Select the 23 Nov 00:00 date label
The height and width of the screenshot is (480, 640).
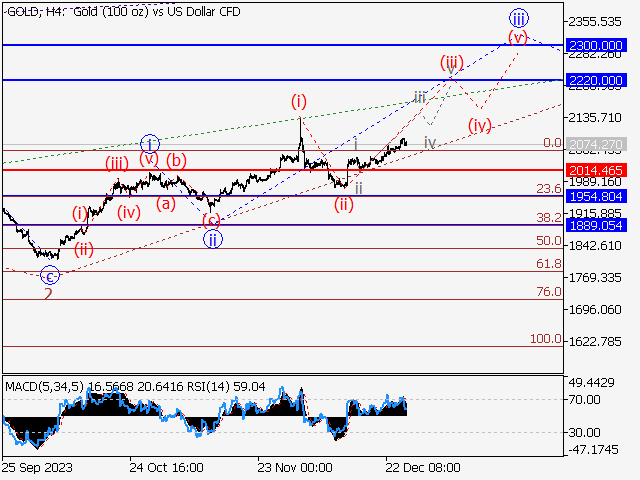pos(295,467)
